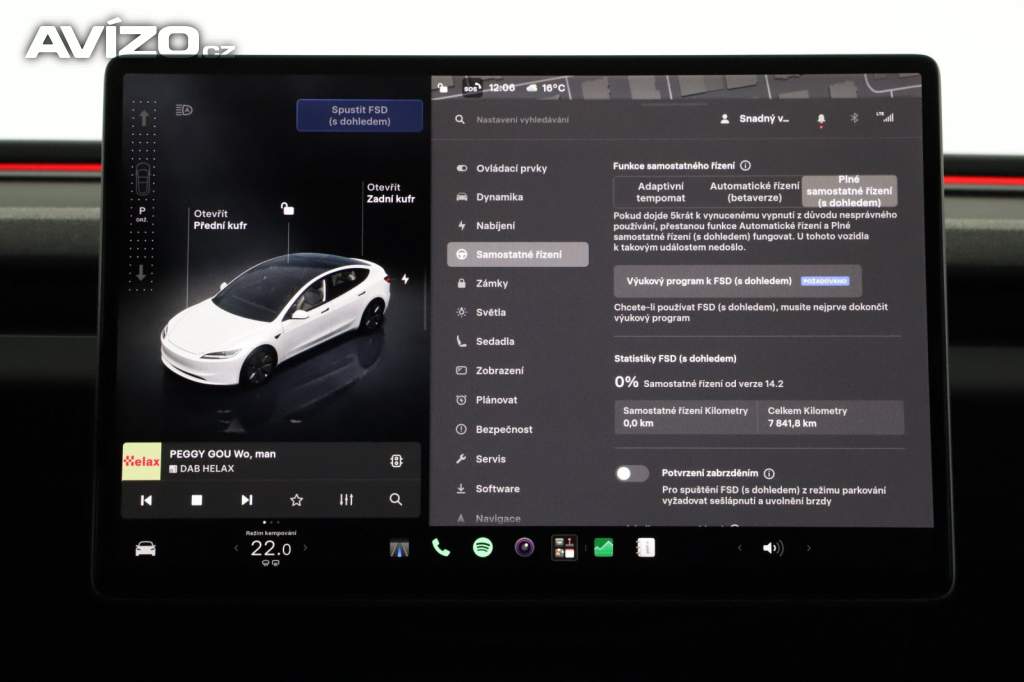Click the Nastavení vyhledávání search field
The height and width of the screenshot is (682, 1024).
tap(522, 120)
